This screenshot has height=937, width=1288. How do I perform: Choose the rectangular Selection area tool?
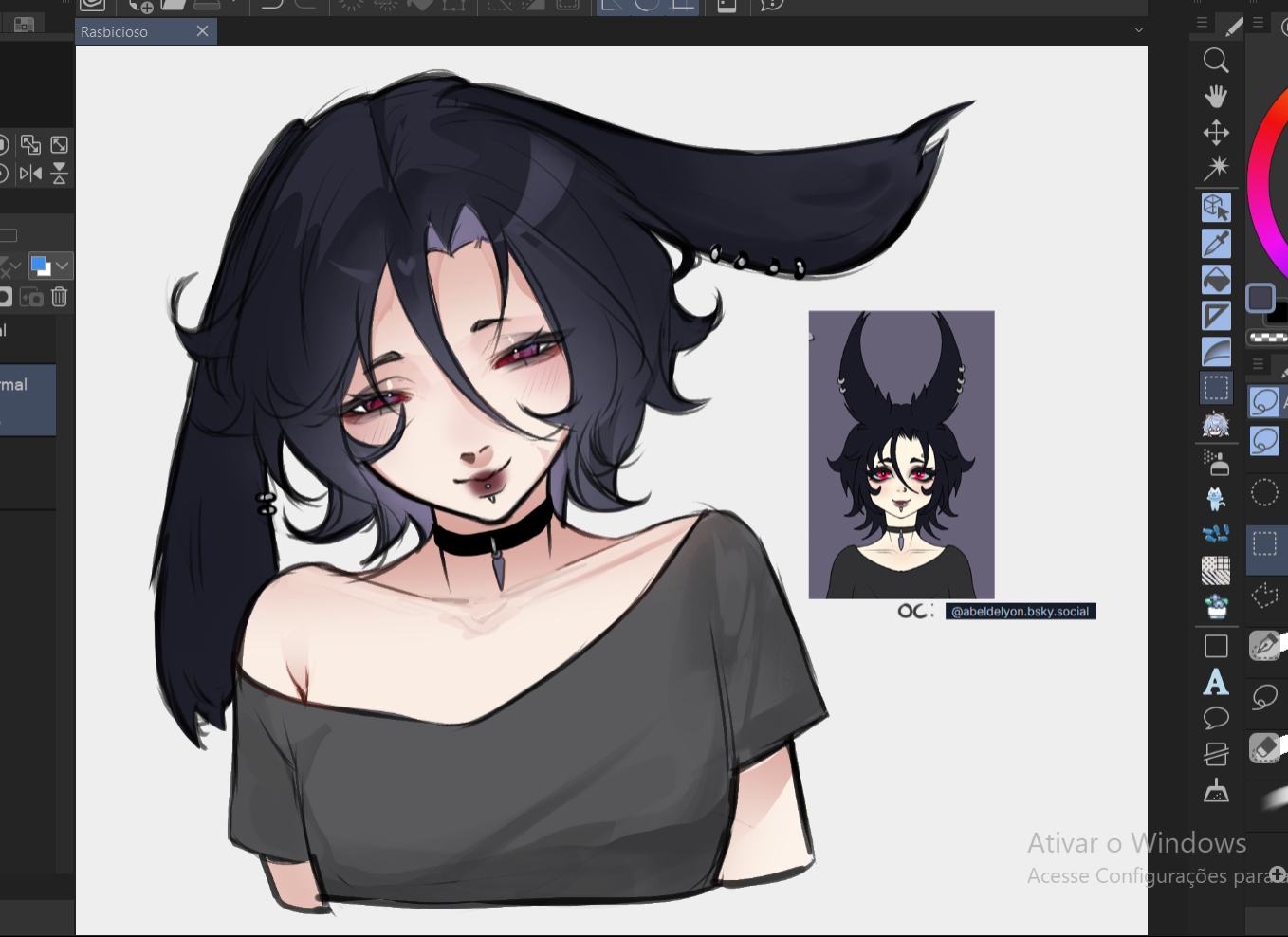(x=1216, y=388)
